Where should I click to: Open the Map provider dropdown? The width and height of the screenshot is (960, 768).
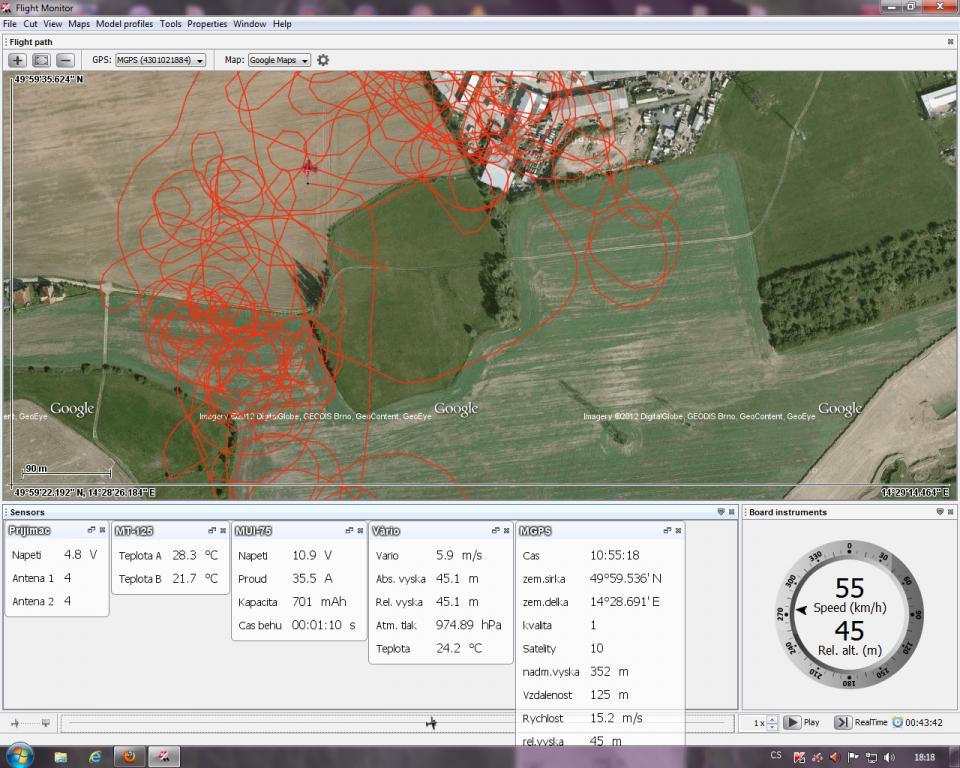click(279, 60)
